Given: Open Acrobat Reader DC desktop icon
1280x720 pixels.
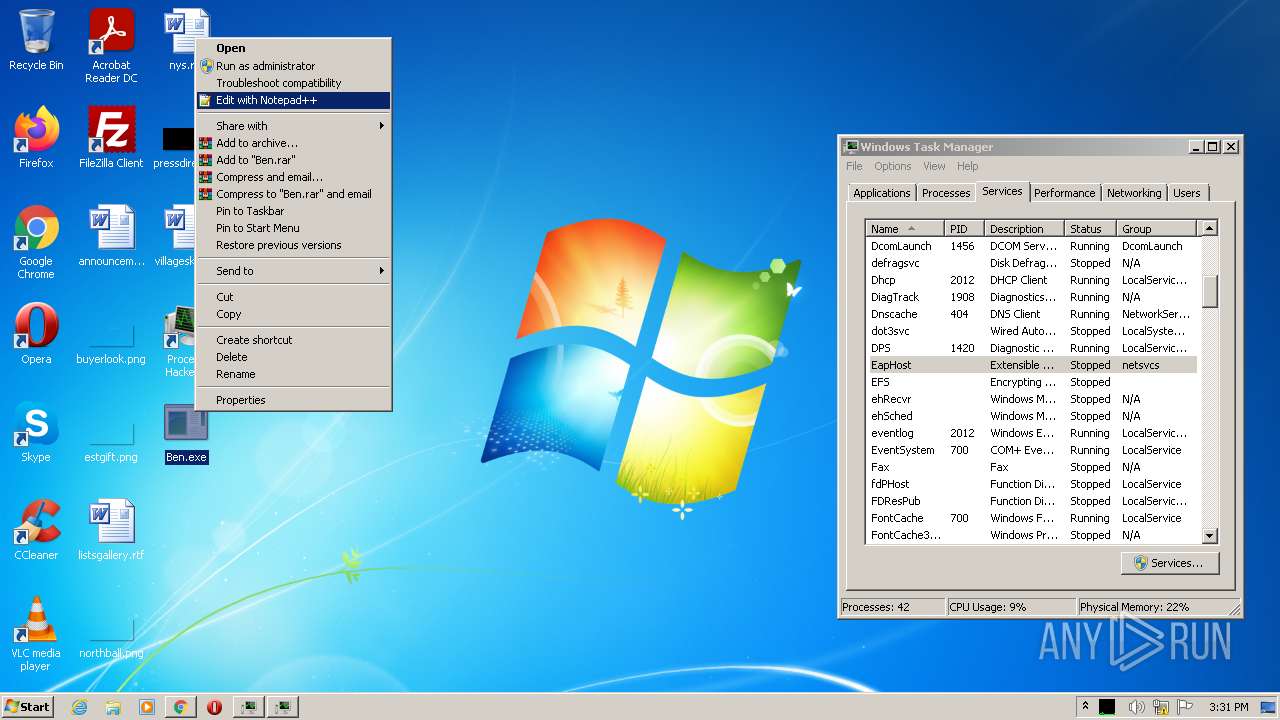Looking at the screenshot, I should point(111,46).
